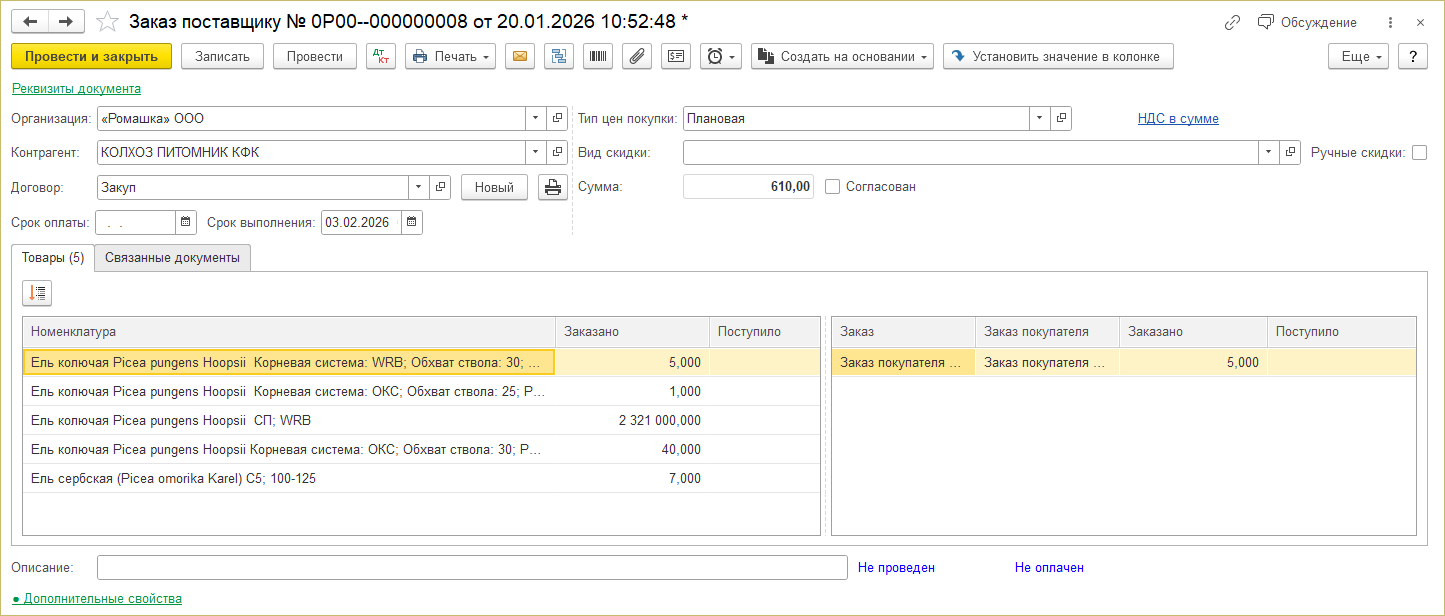Viewport: 1445px width, 616px height.
Task: Click the sort rows icon above table
Action: [37, 293]
